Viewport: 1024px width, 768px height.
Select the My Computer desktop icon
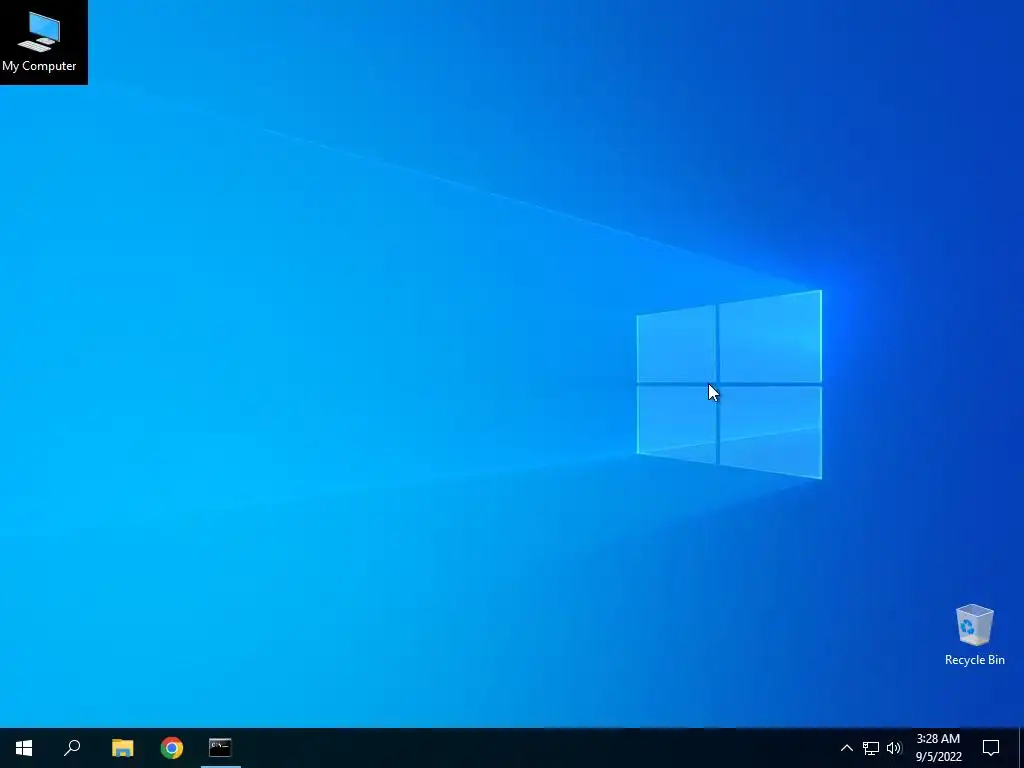coord(40,42)
